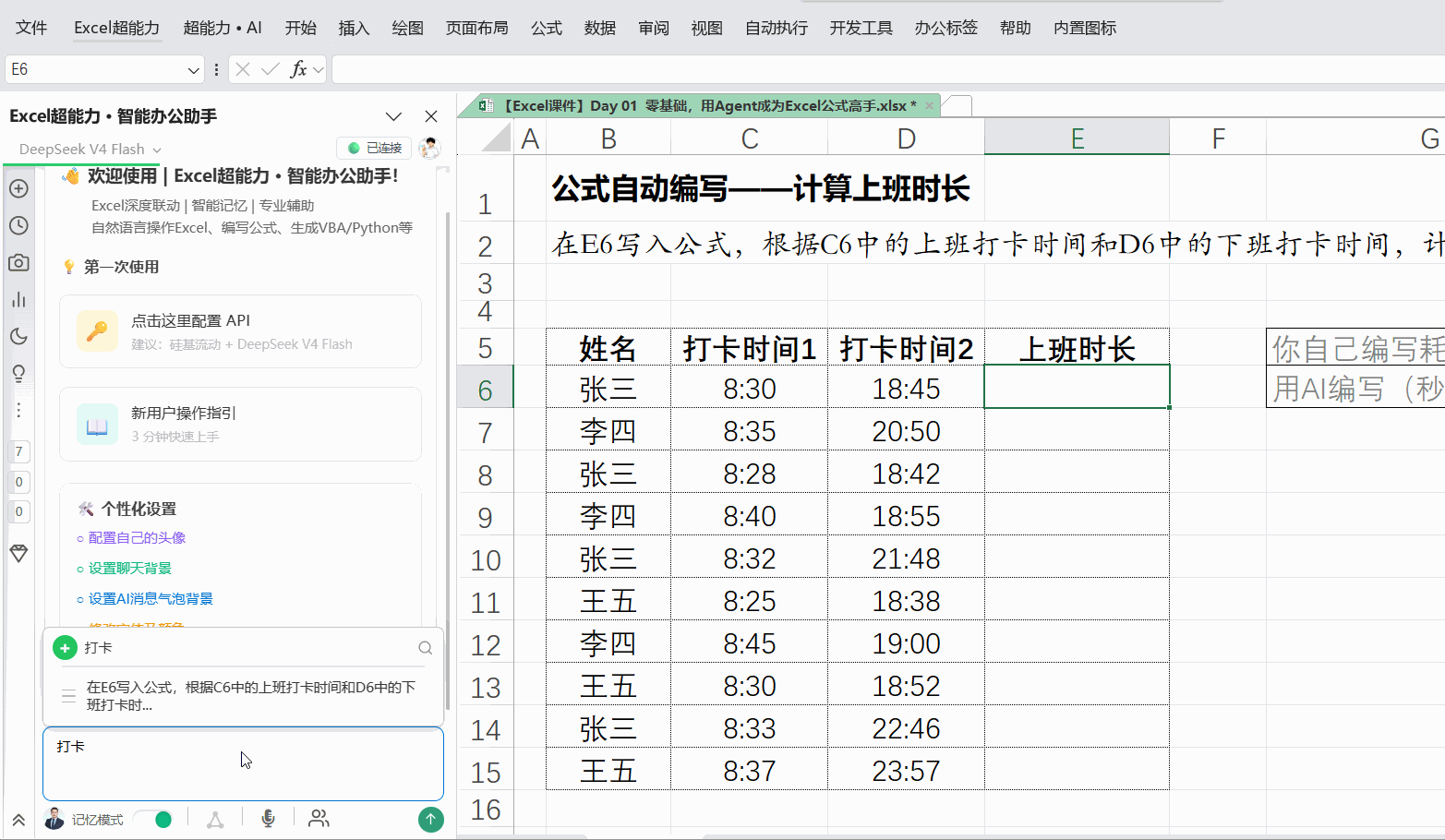Open DeepSeek V4 Flash model dropdown

click(x=90, y=149)
